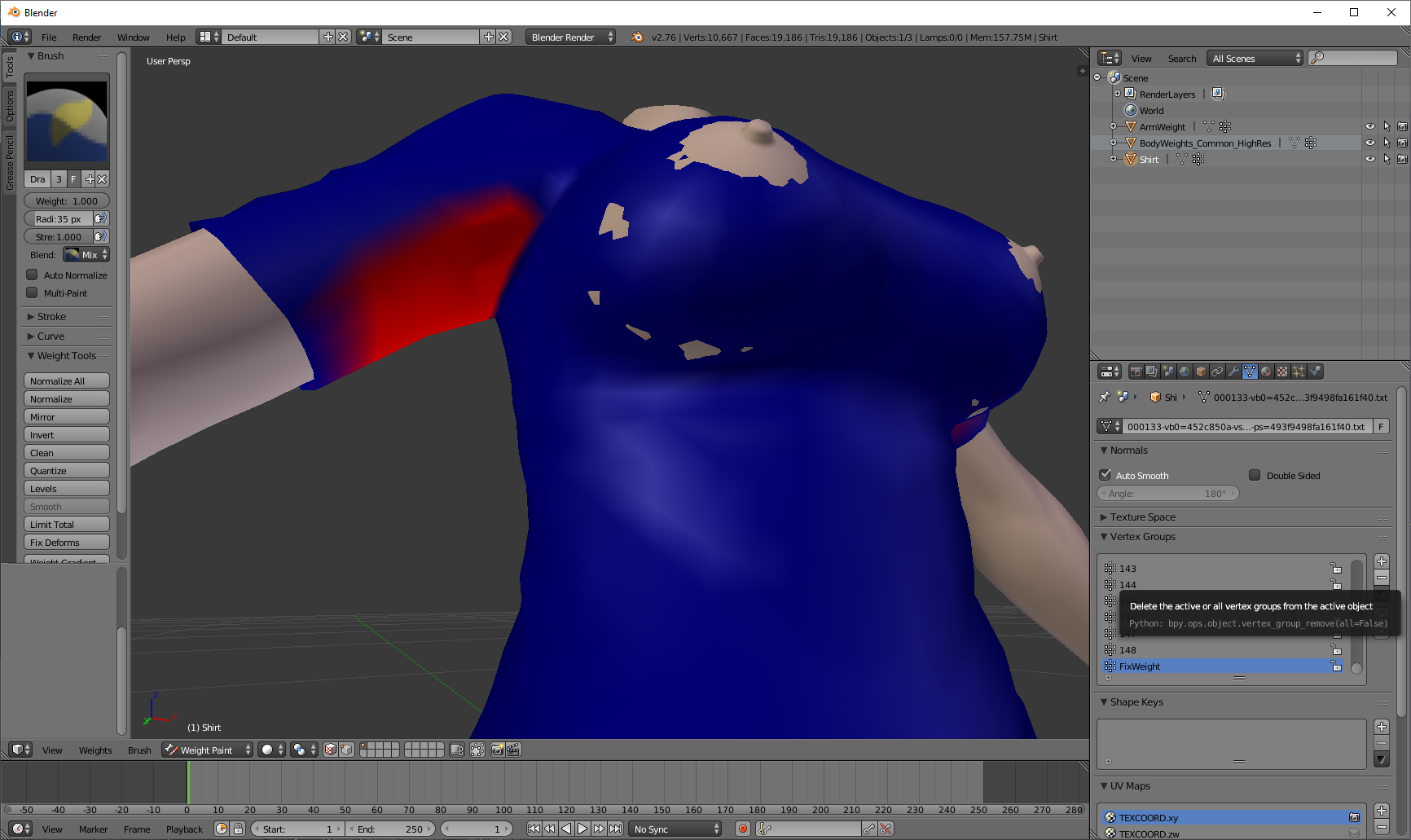Viewport: 1411px width, 840px height.
Task: Click the Normalize All button
Action: [x=67, y=380]
